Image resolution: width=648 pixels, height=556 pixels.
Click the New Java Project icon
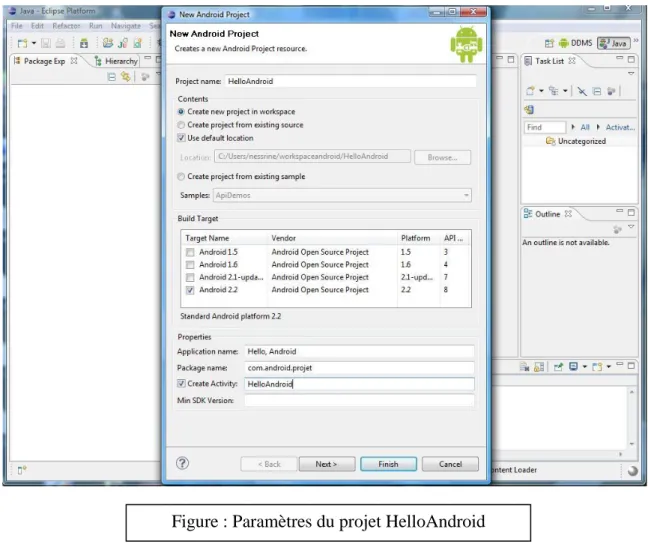pos(108,43)
